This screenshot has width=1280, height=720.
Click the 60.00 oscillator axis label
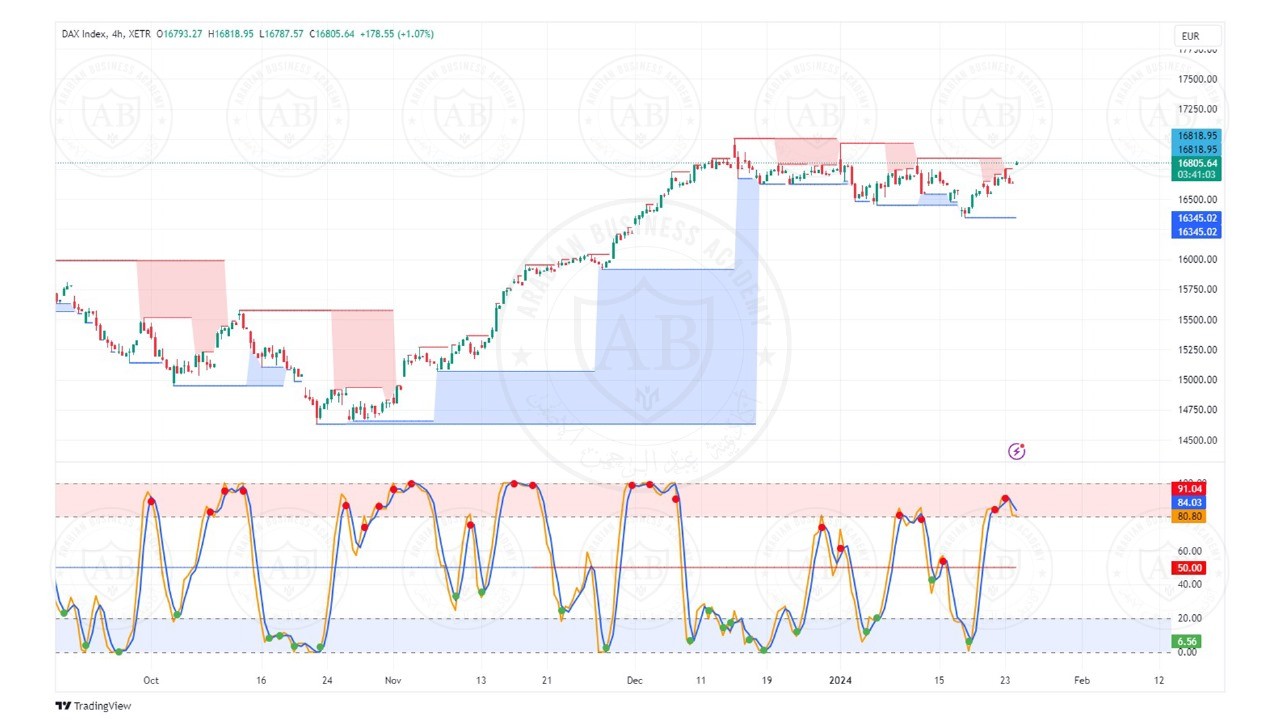[x=1189, y=551]
